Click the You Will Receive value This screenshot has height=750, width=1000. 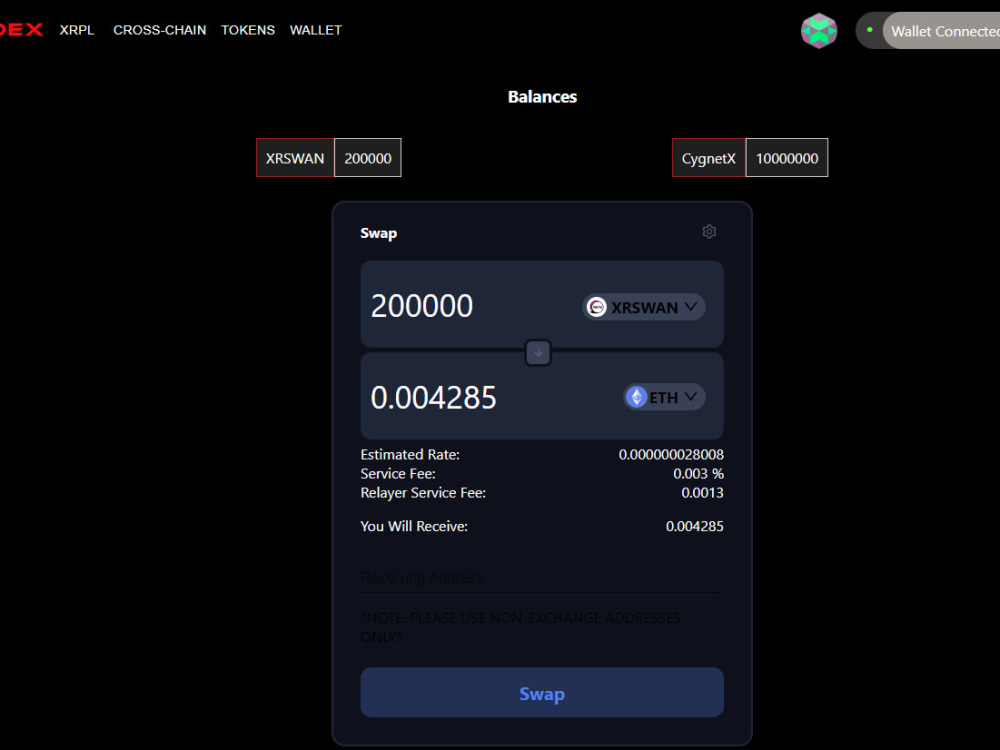pyautogui.click(x=695, y=526)
